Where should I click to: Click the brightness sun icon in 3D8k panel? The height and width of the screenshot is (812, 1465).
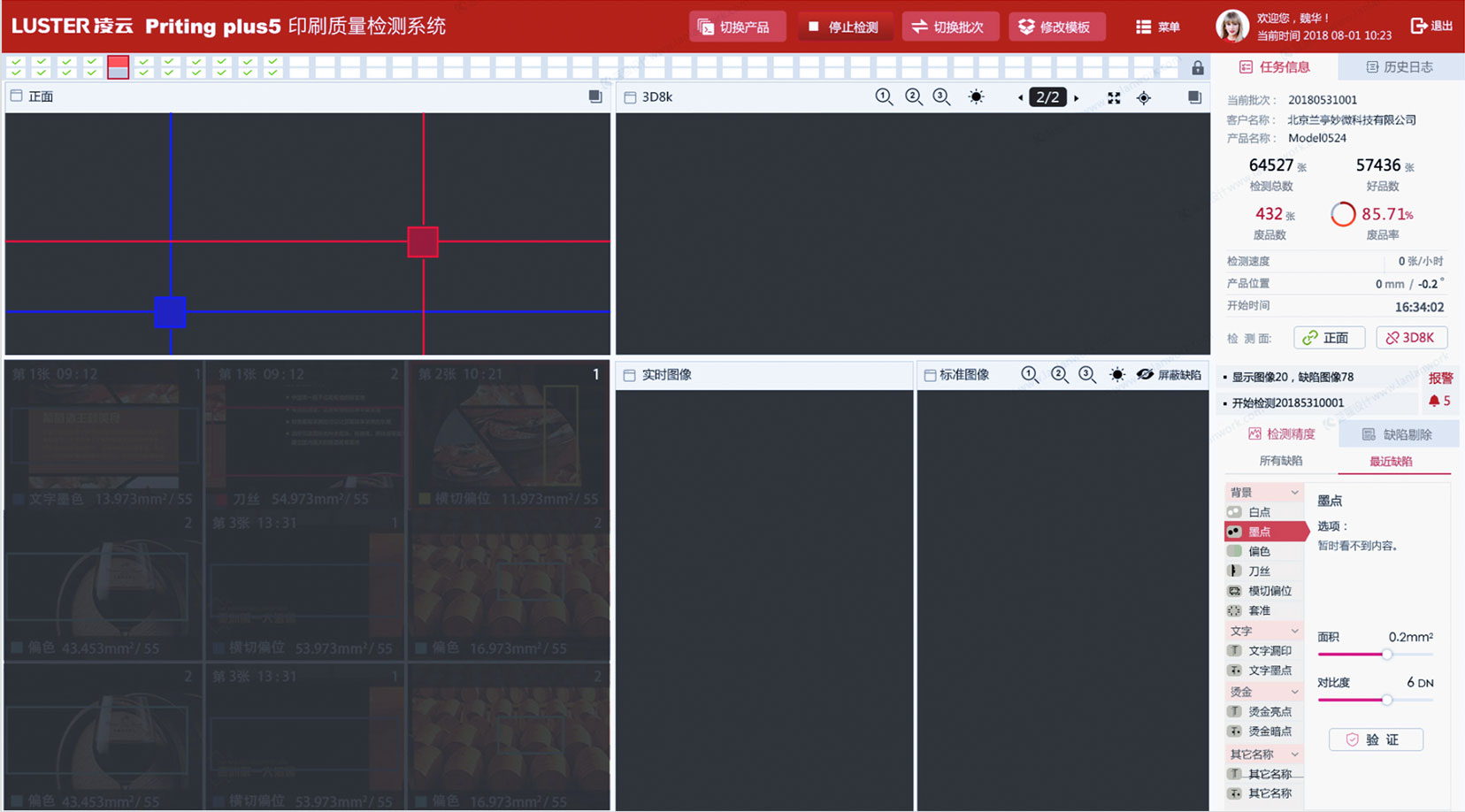(976, 97)
